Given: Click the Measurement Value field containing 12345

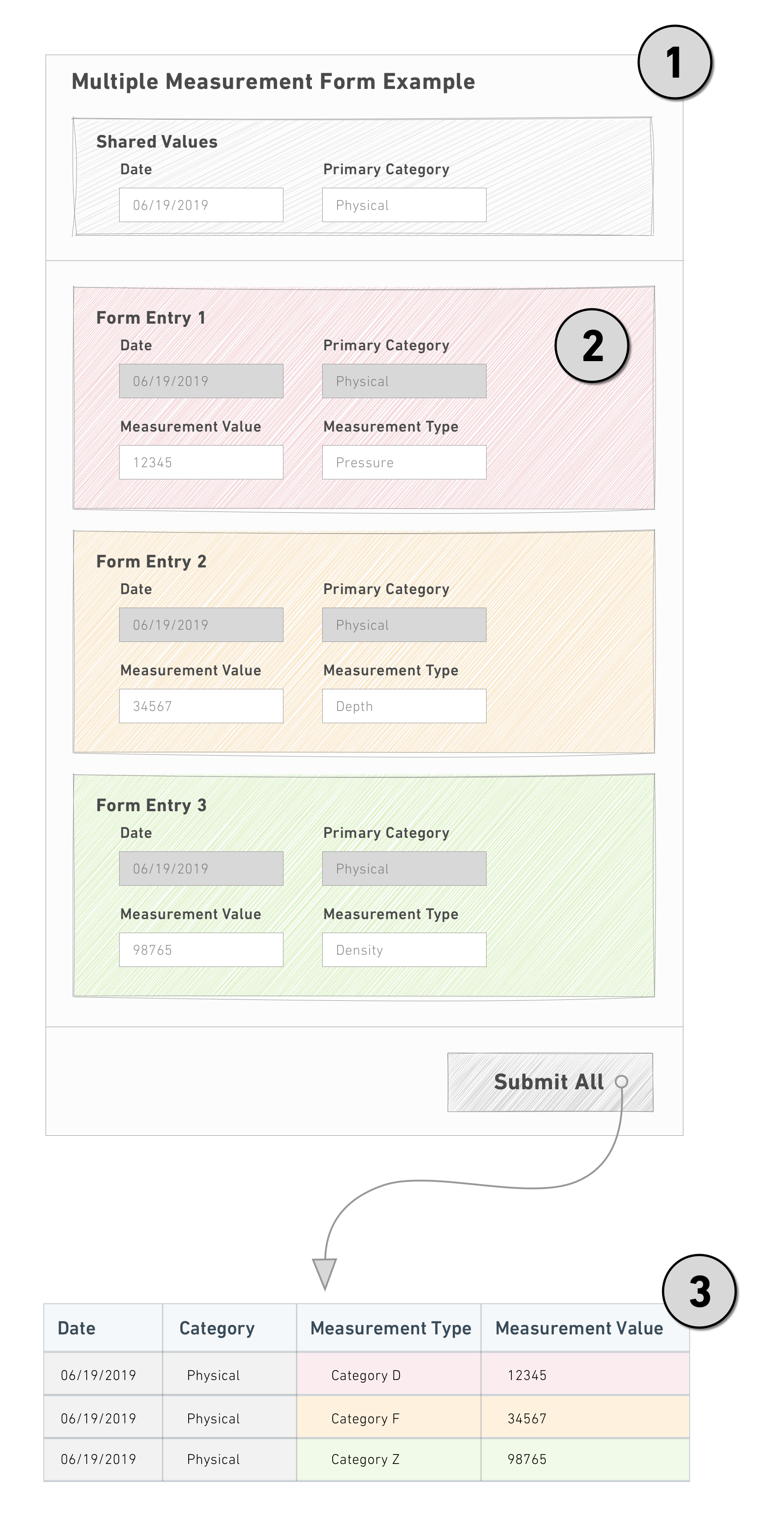Looking at the screenshot, I should [x=201, y=462].
